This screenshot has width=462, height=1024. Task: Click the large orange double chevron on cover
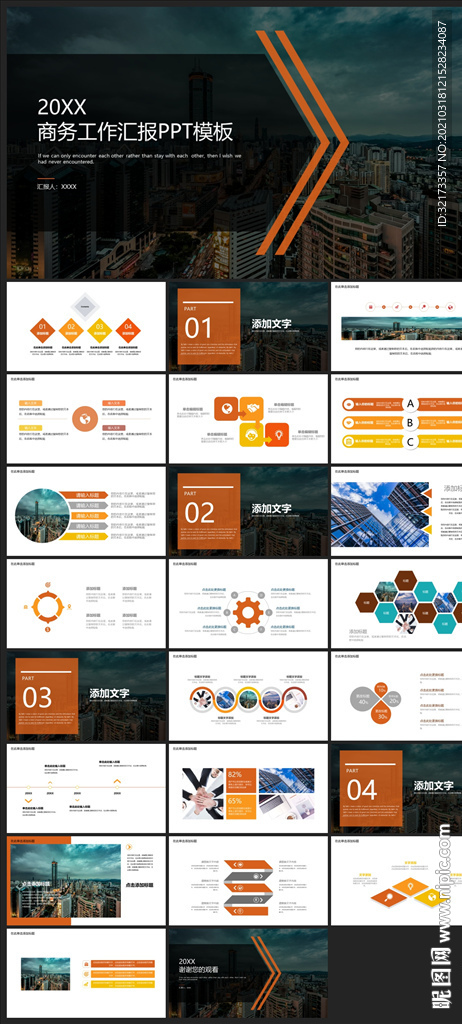(302, 142)
